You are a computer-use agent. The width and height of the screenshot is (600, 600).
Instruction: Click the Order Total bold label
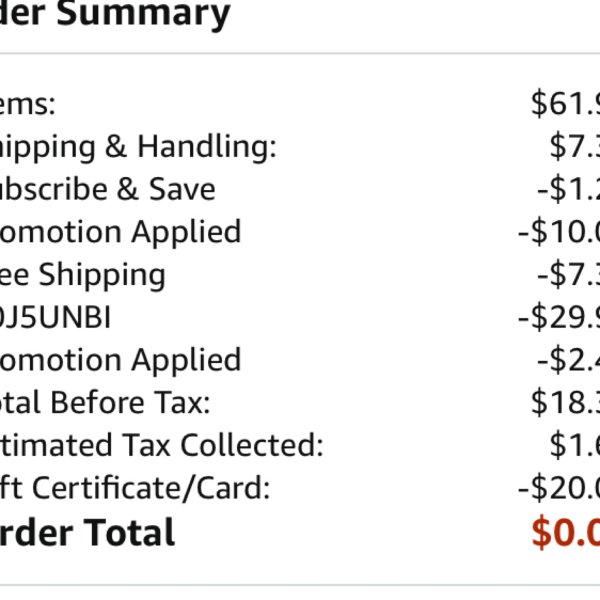coord(87,532)
